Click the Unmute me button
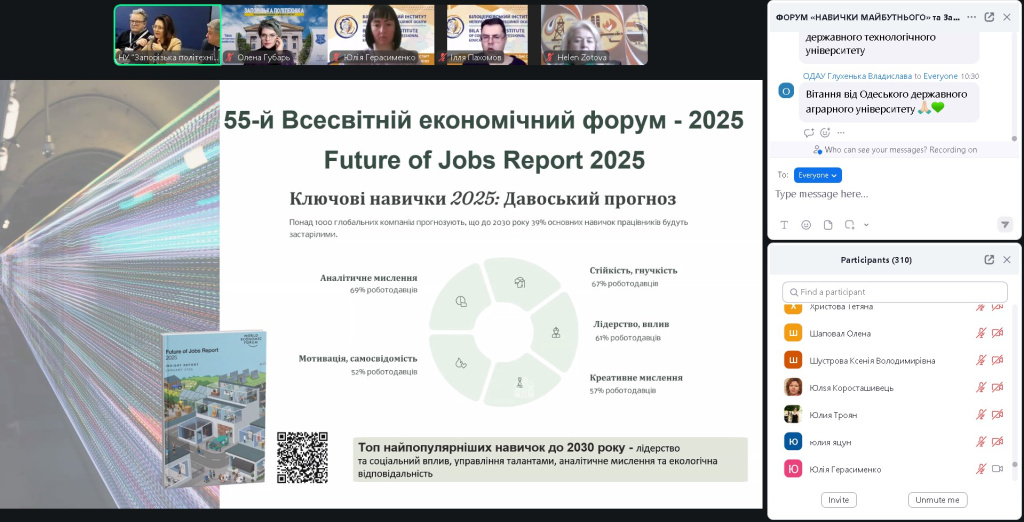The width and height of the screenshot is (1024, 522). tap(937, 499)
